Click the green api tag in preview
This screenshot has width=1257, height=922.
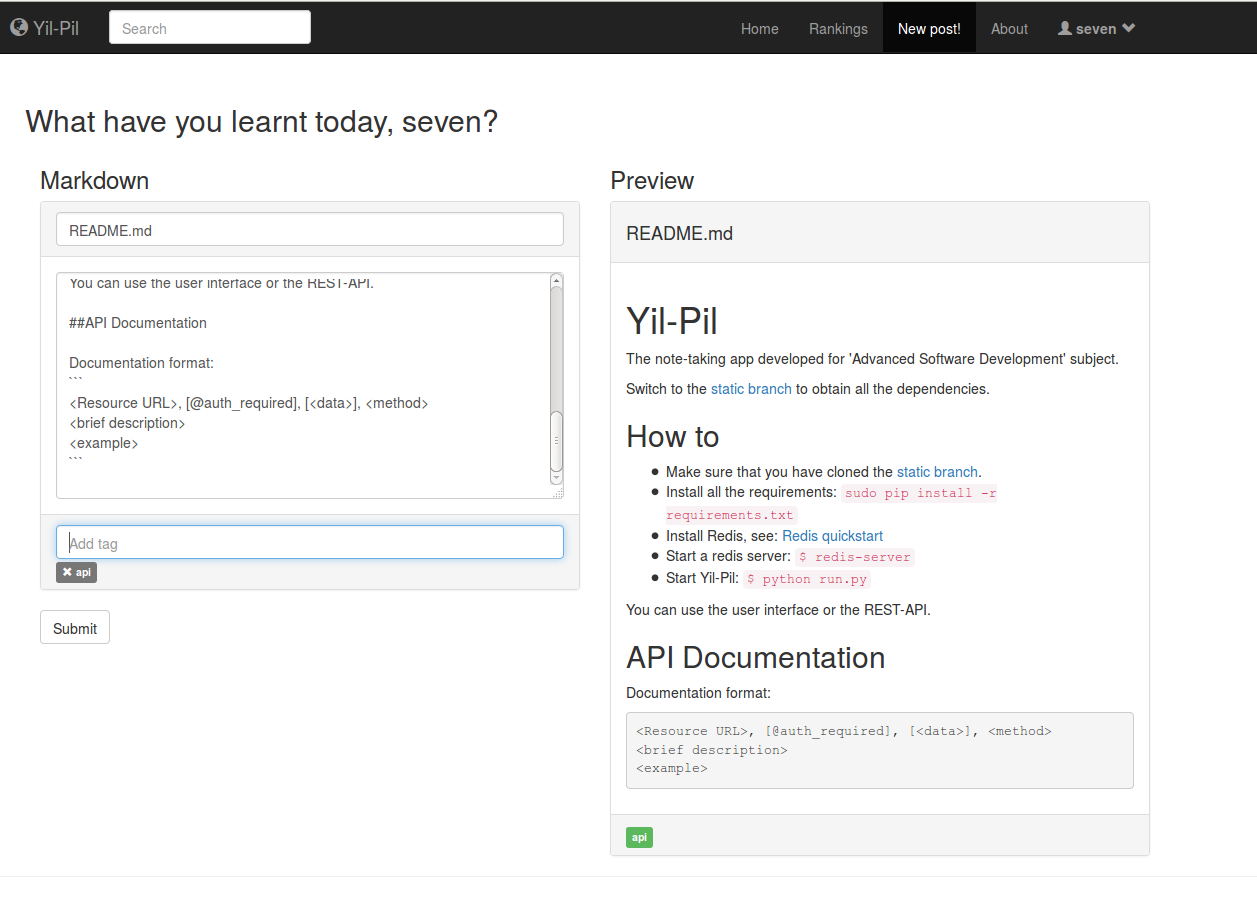click(x=639, y=837)
